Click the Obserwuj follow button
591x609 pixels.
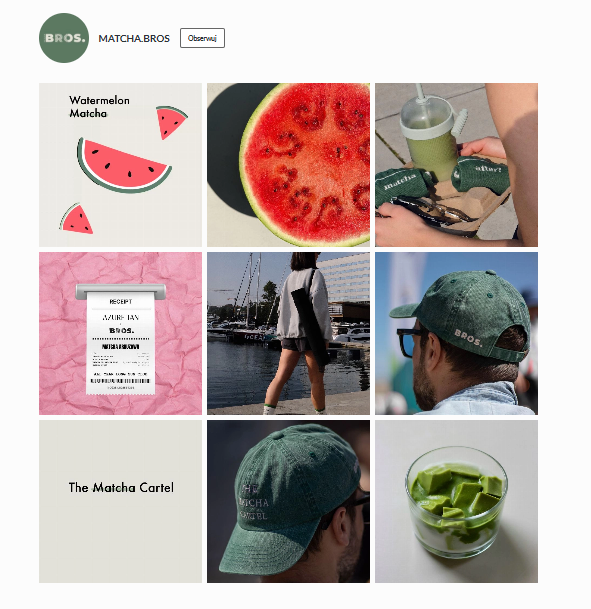pos(202,38)
